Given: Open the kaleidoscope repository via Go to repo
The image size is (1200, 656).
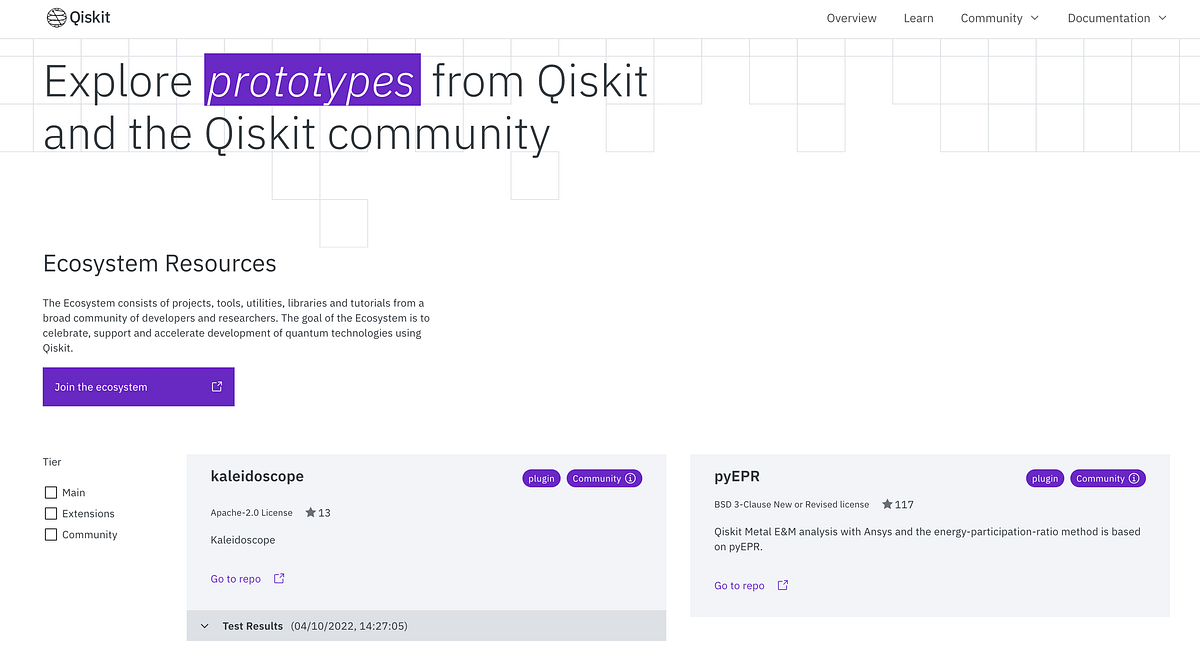Looking at the screenshot, I should coord(235,578).
